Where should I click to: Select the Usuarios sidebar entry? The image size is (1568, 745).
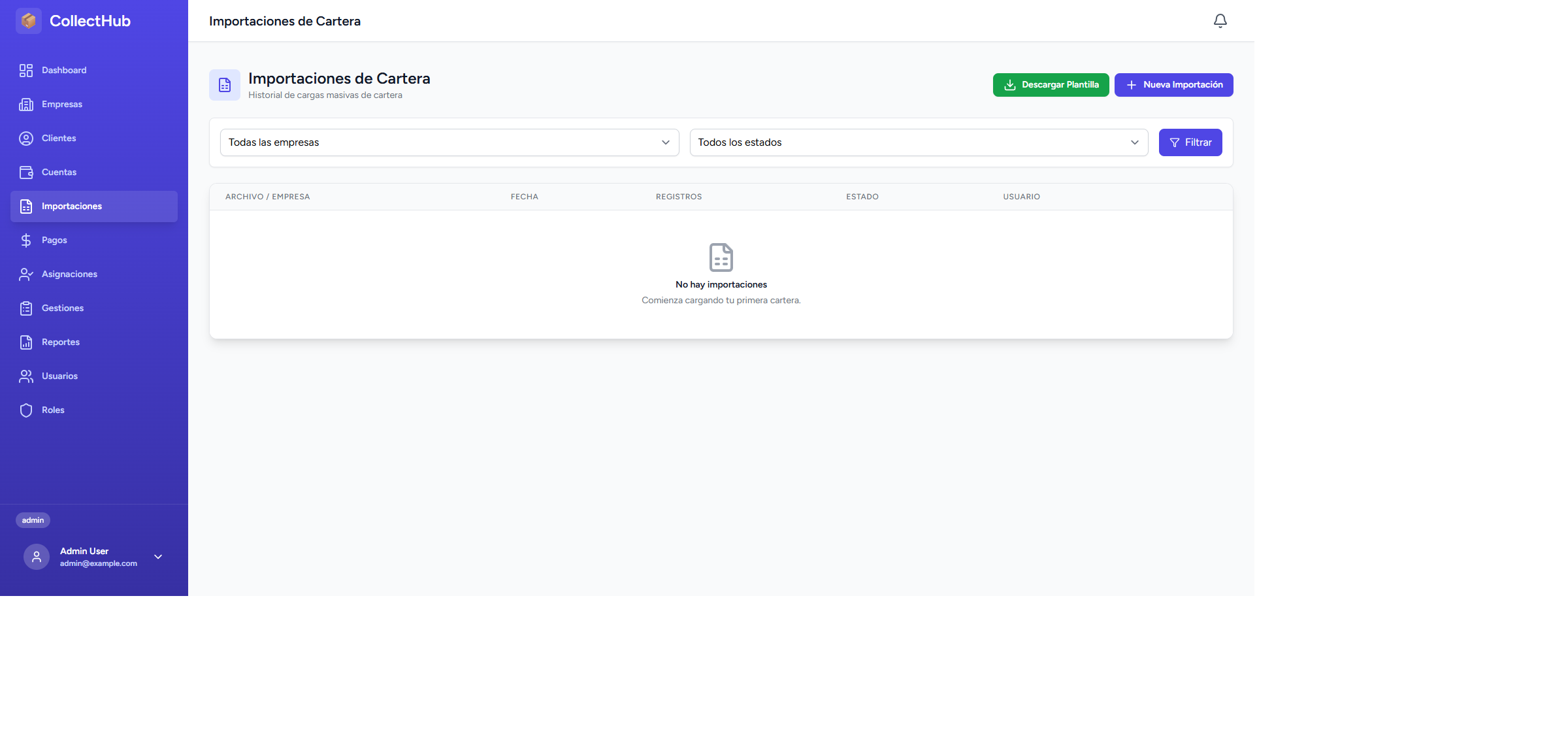tap(59, 376)
